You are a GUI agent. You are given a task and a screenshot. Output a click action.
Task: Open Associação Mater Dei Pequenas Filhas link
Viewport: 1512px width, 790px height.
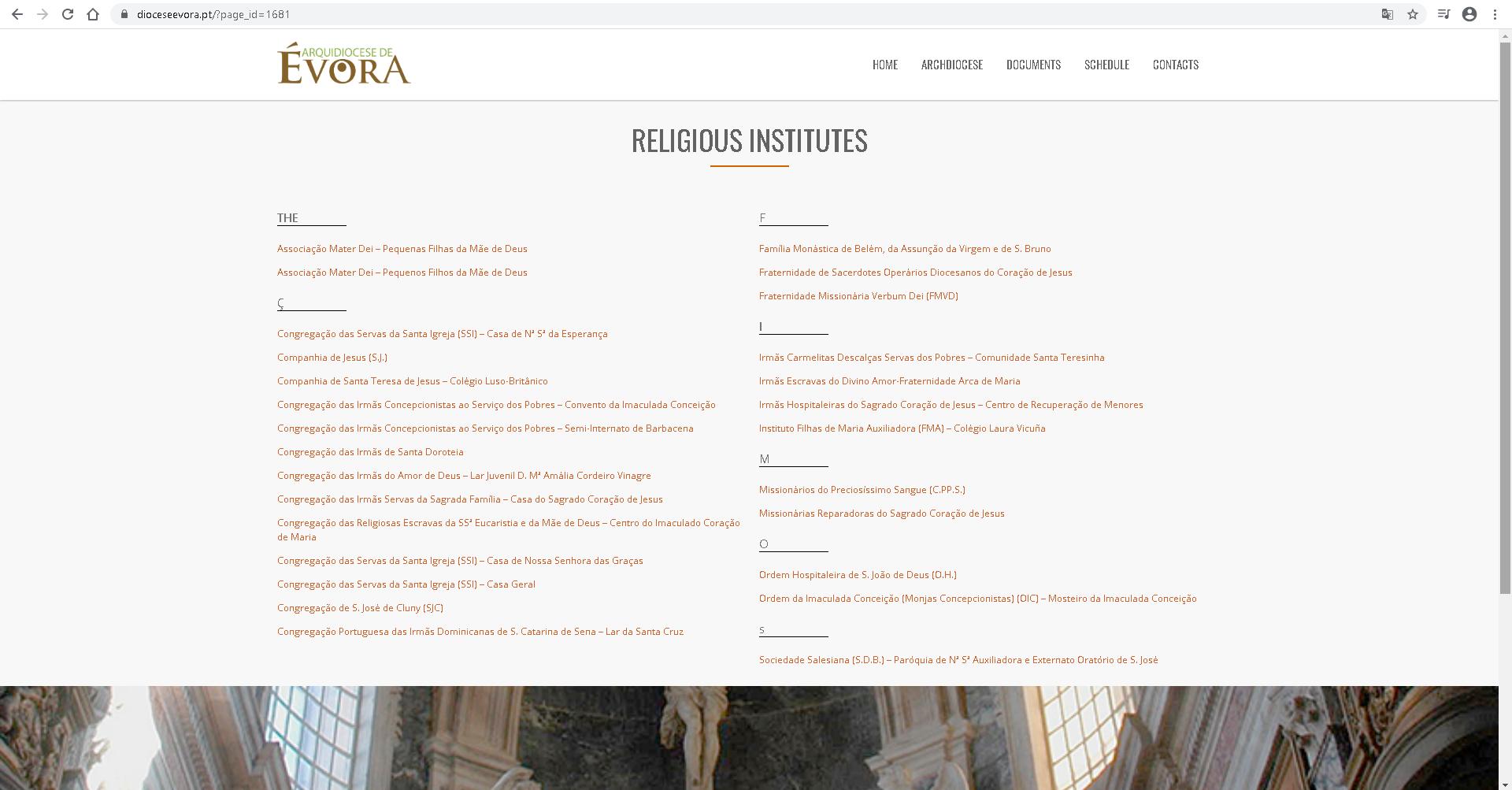(x=402, y=249)
